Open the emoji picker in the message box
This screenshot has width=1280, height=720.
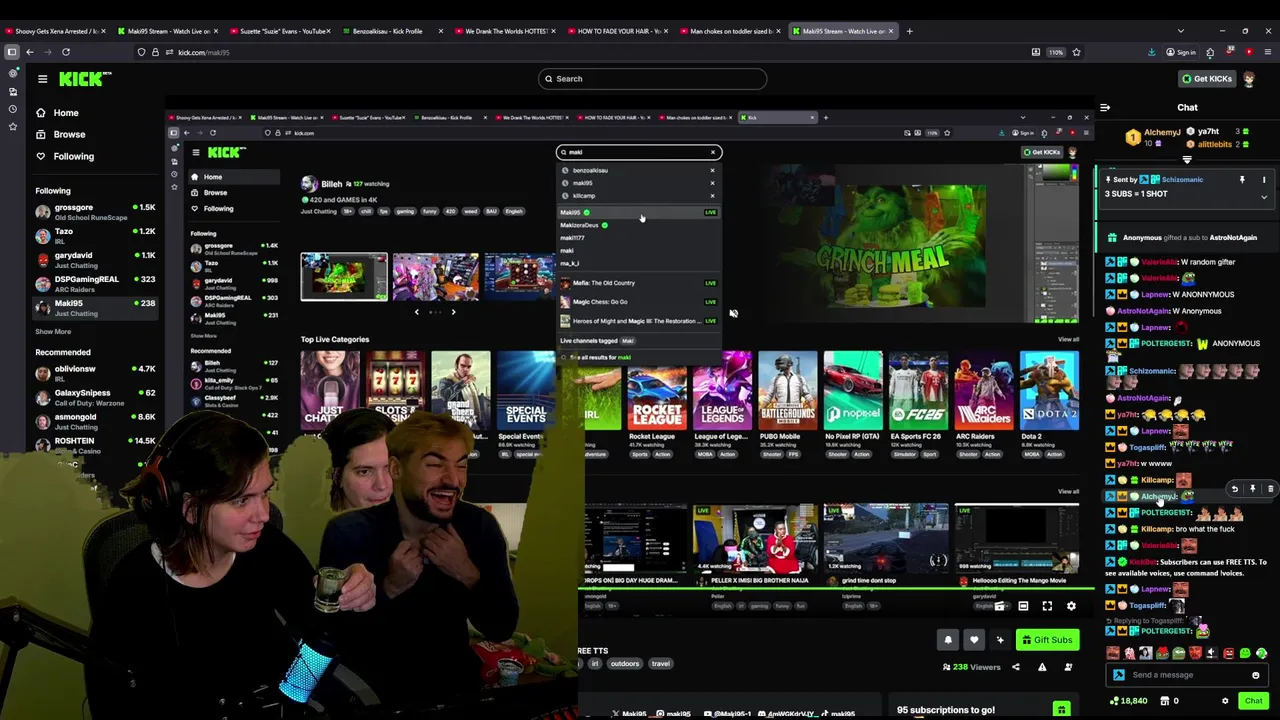1256,675
